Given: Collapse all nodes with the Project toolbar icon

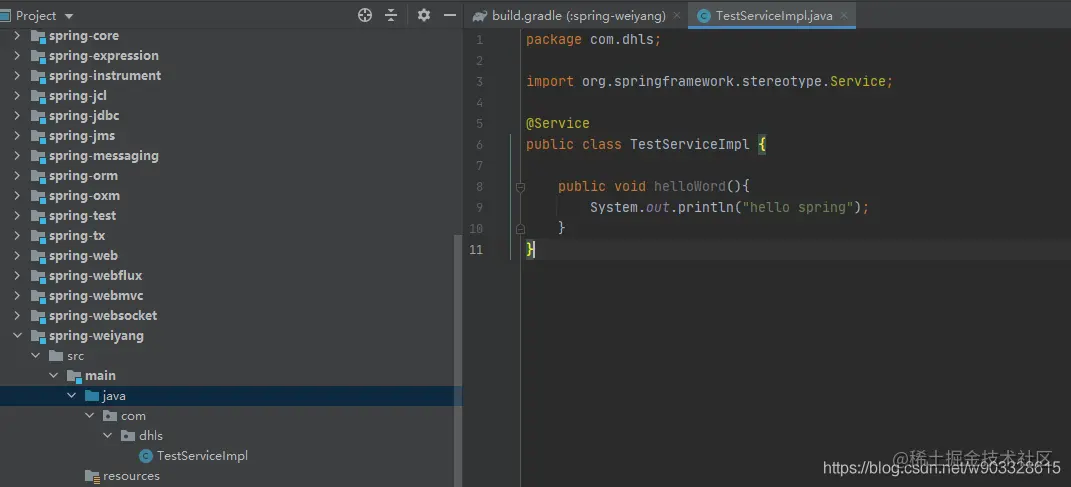Looking at the screenshot, I should 391,15.
